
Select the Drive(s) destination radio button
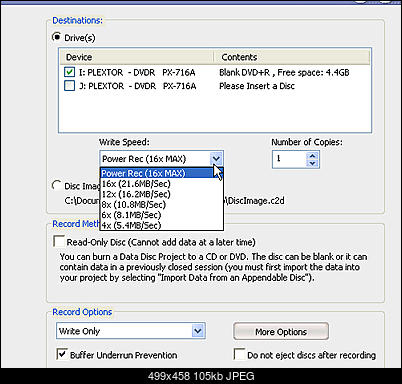pyautogui.click(x=57, y=37)
